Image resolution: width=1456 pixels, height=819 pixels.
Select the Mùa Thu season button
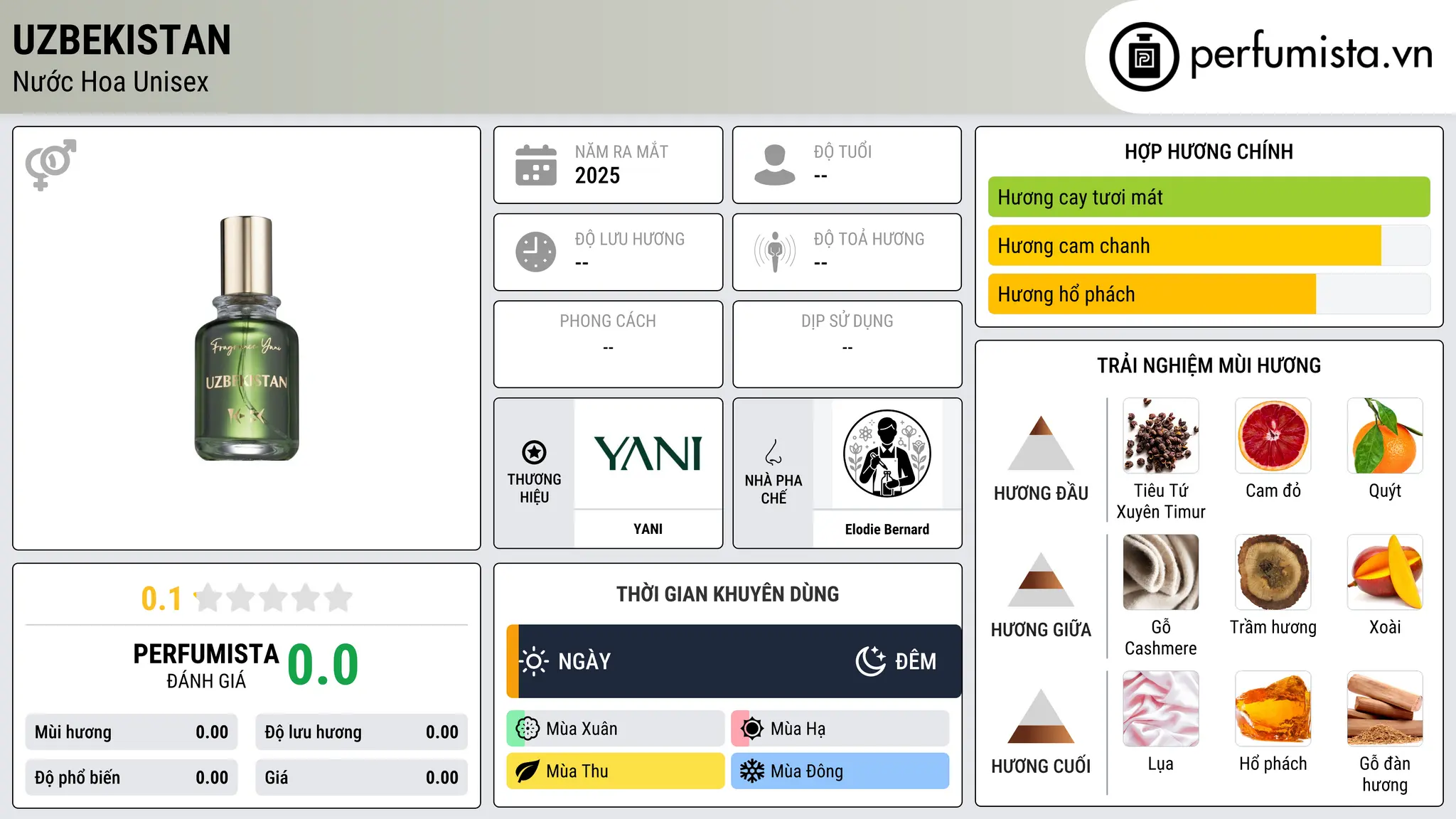616,771
